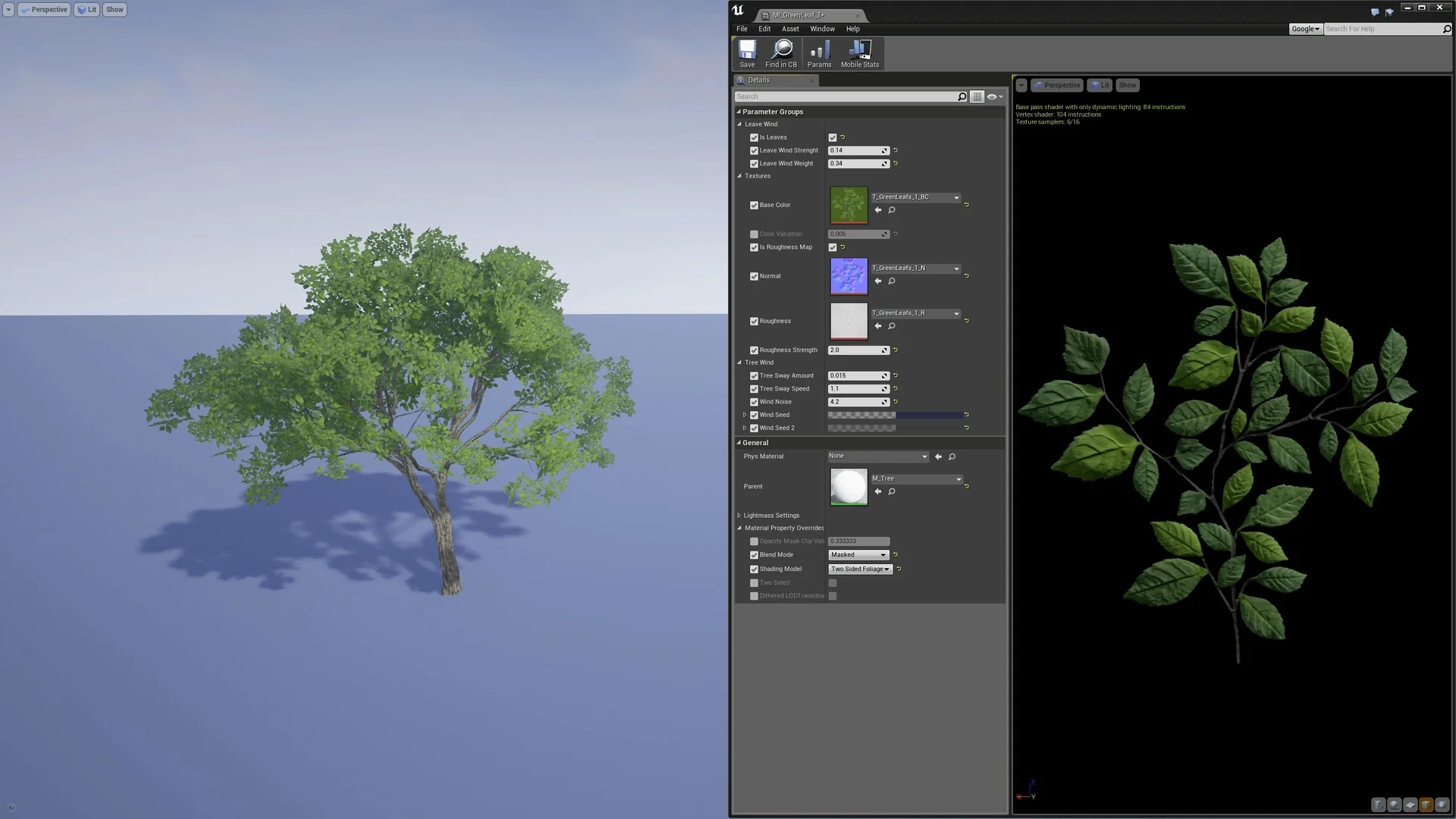Viewport: 1456px width, 819px height.
Task: Browse to Base Color texture in Content Browser
Action: 892,210
